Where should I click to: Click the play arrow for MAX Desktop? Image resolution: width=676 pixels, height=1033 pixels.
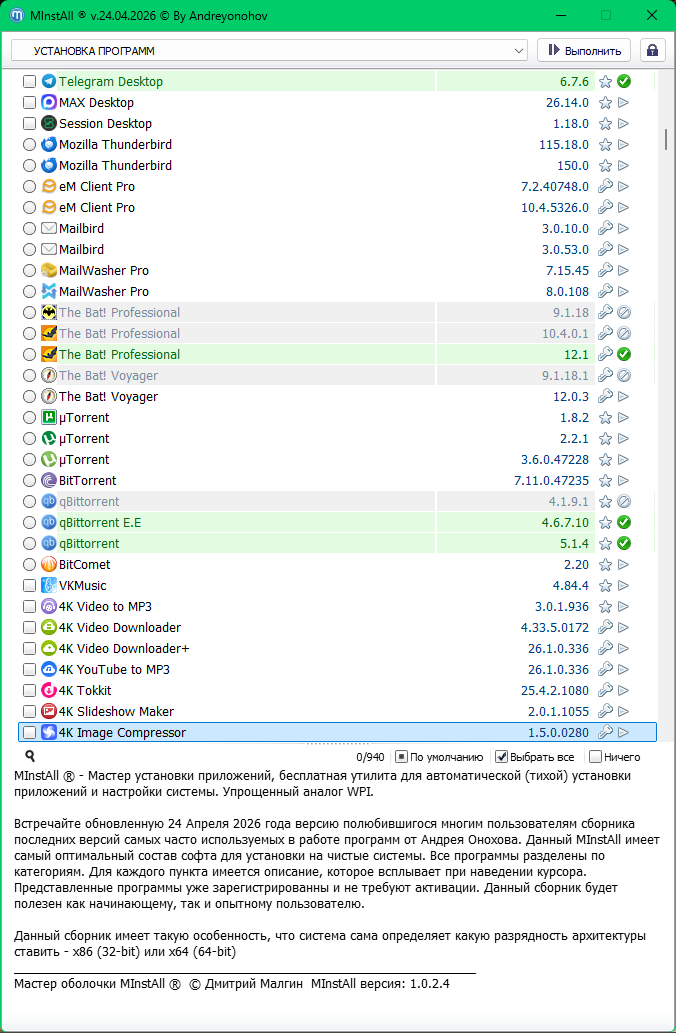623,103
